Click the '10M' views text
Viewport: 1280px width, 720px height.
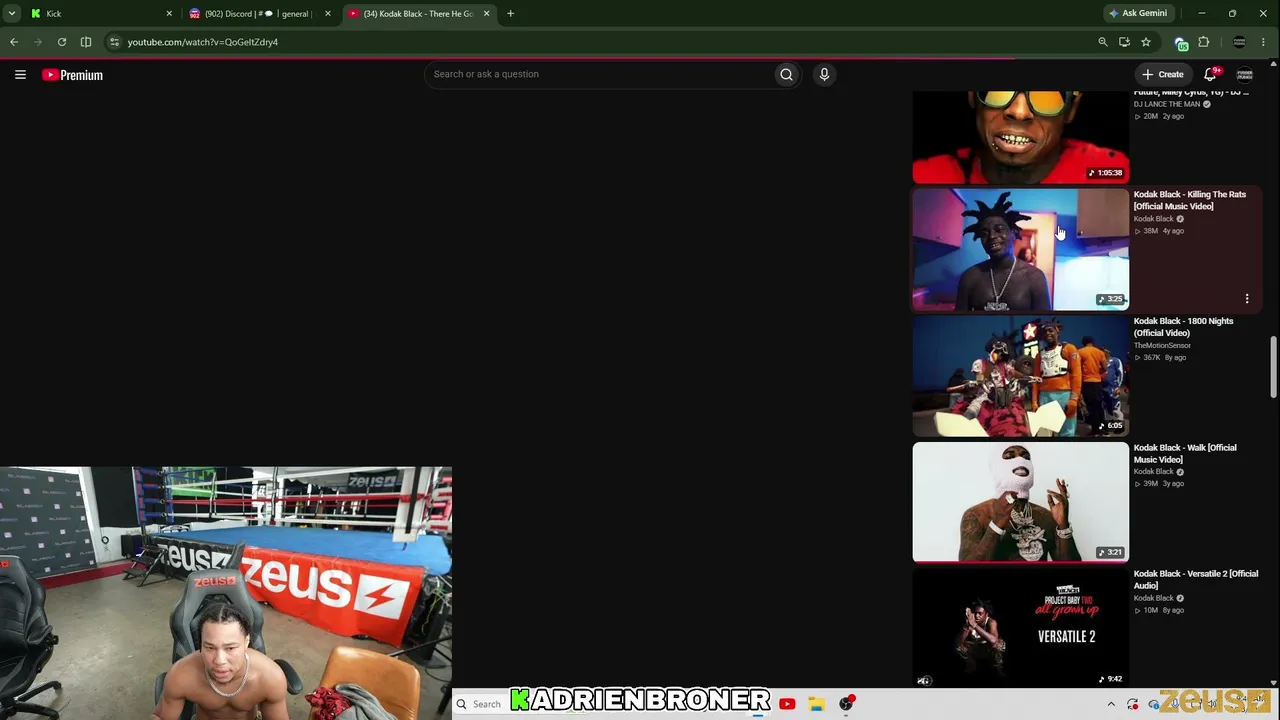1151,610
